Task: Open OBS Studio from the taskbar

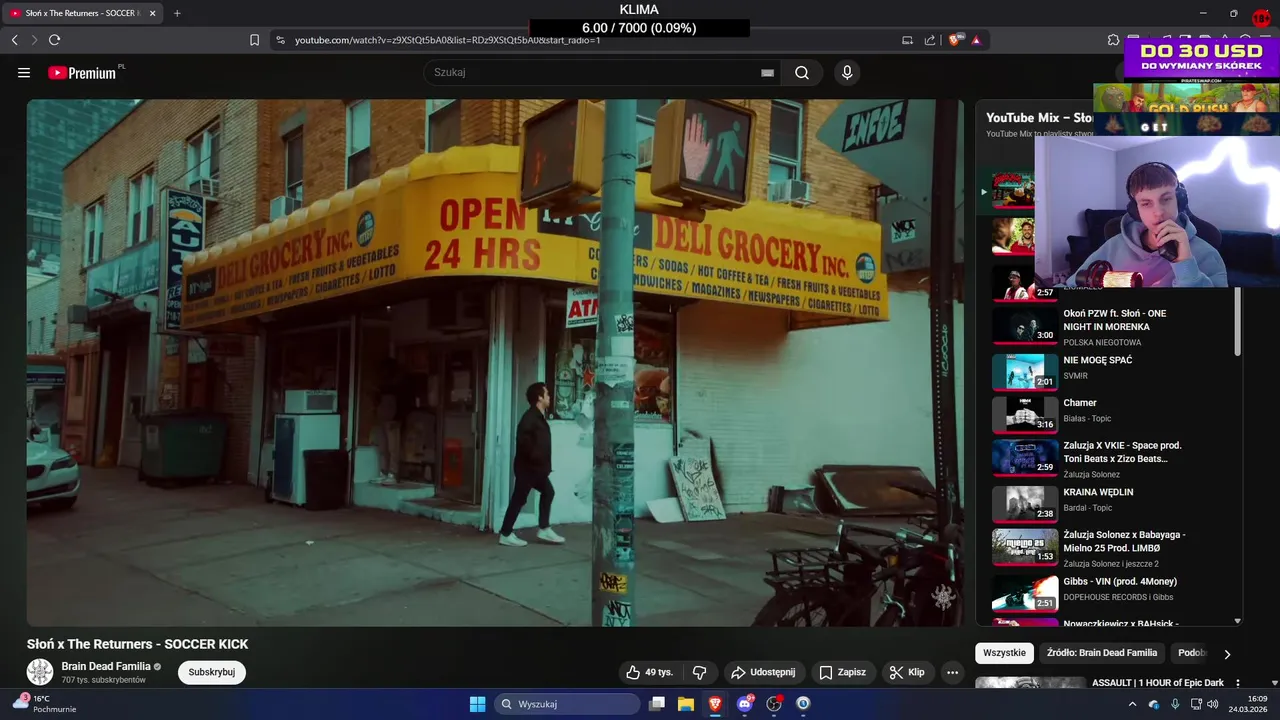Action: [x=773, y=704]
